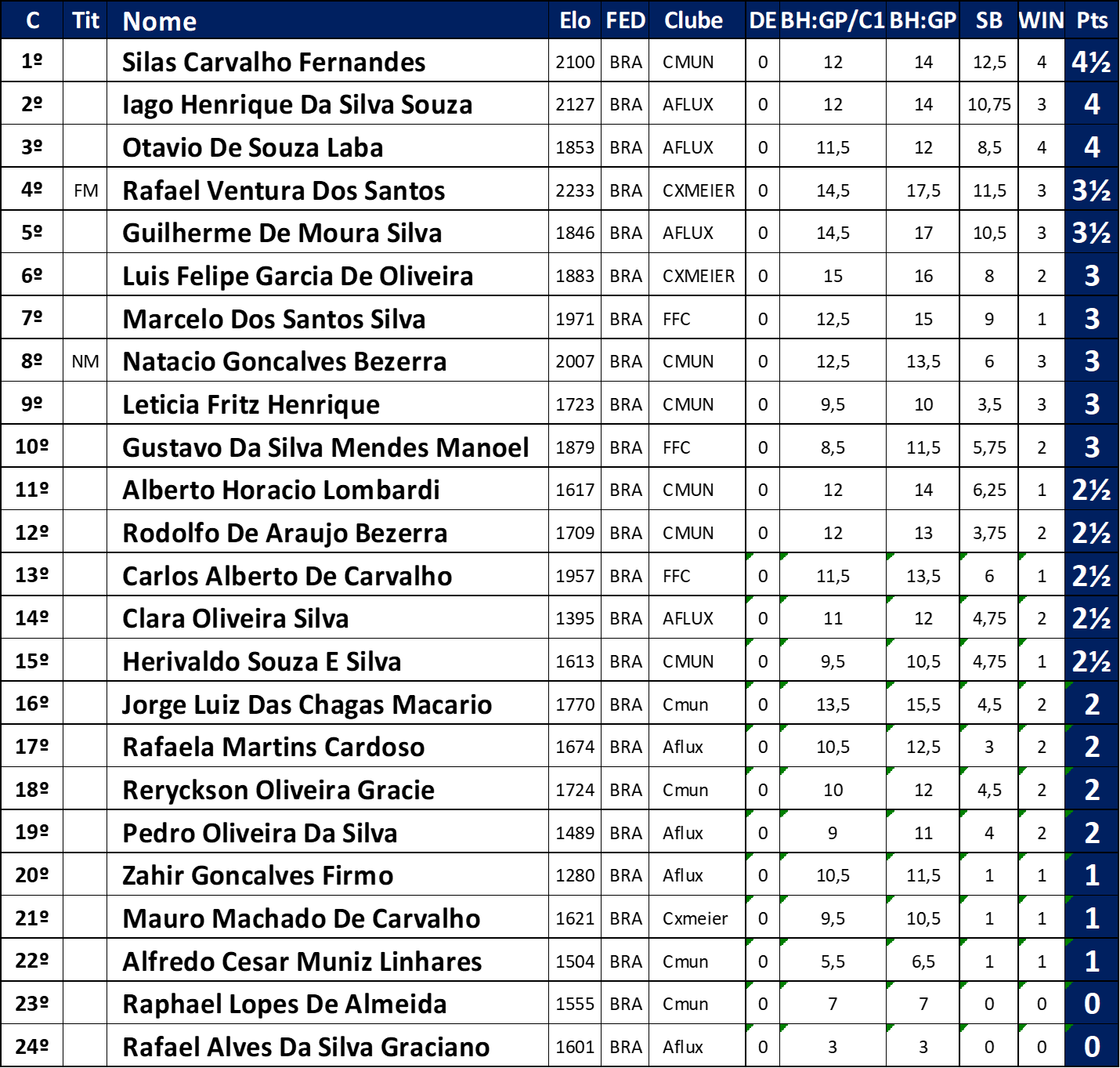Select the bottom-most Pts cell showing 0

(x=1092, y=1046)
